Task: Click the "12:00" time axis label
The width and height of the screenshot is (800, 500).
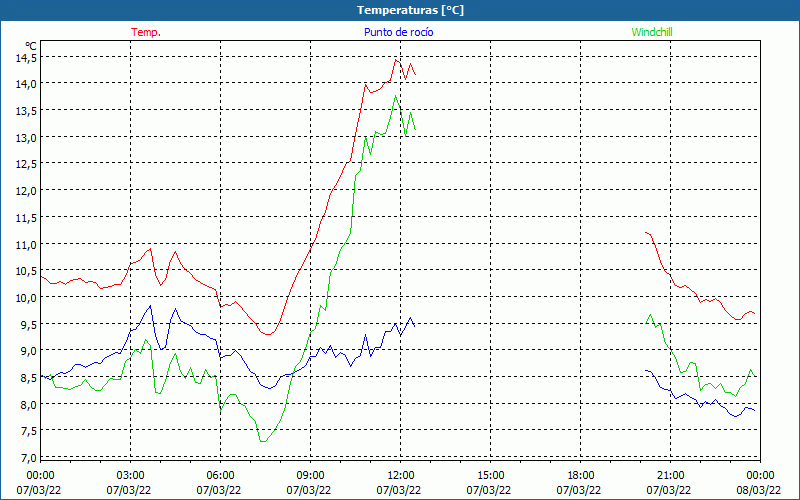Action: coord(401,476)
